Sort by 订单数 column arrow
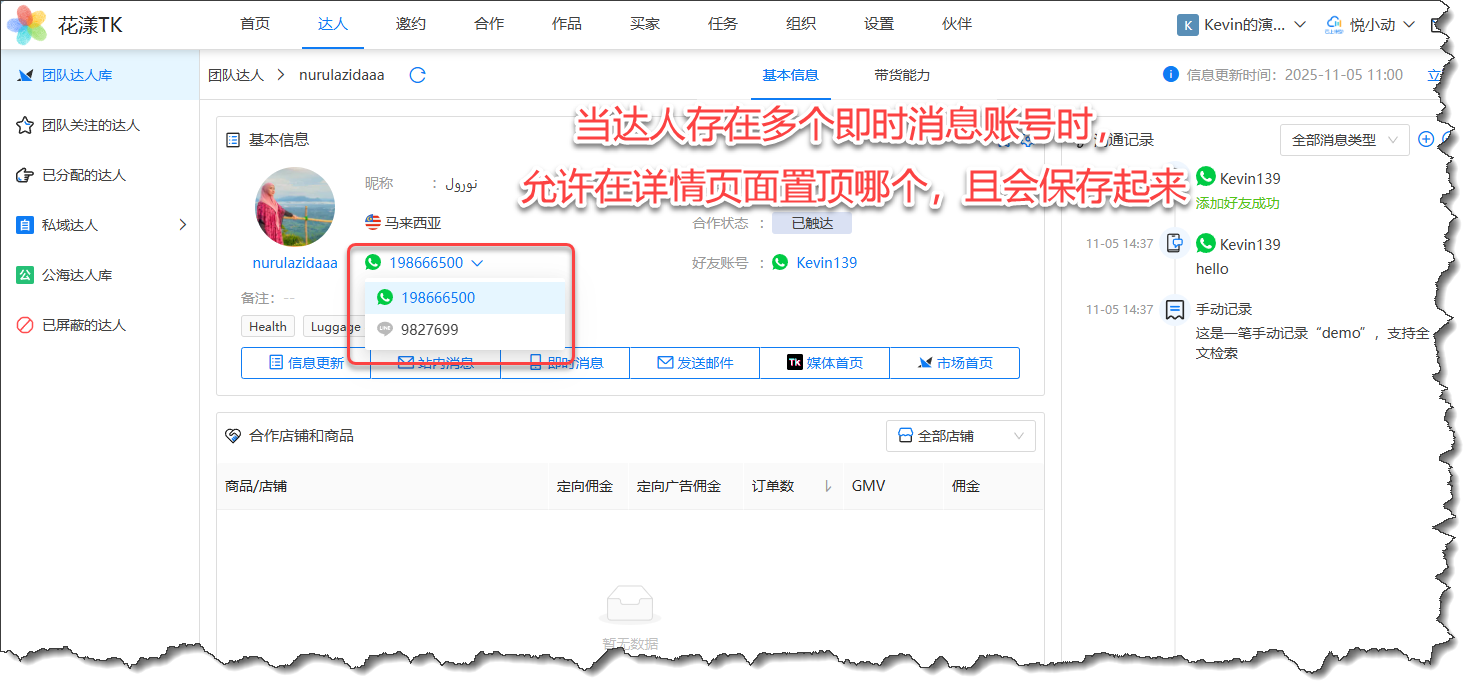This screenshot has height=693, width=1479. (x=828, y=487)
